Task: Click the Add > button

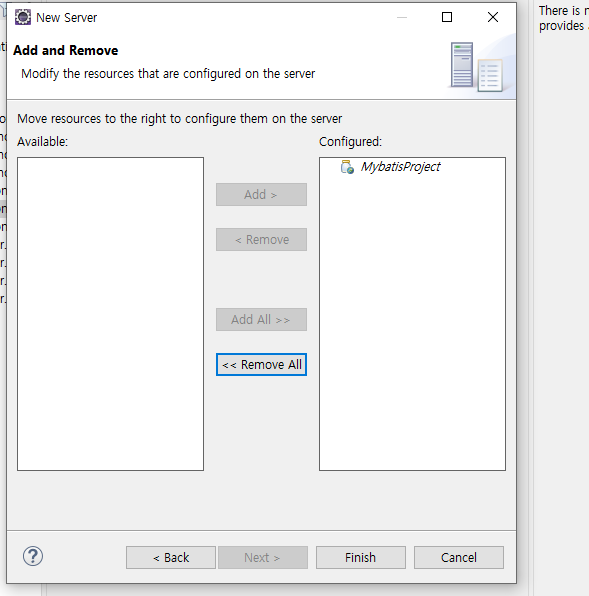Action: tap(261, 195)
